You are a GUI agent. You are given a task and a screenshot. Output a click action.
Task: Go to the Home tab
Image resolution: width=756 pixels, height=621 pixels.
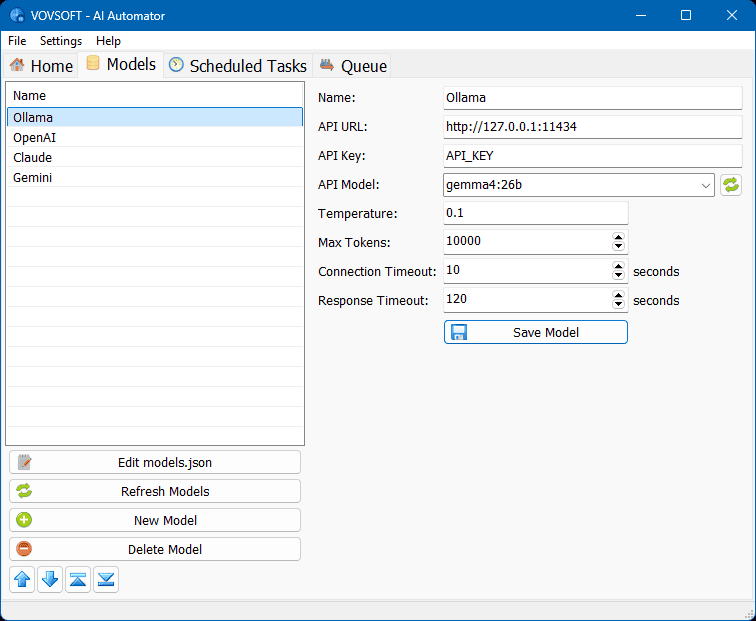coord(41,66)
